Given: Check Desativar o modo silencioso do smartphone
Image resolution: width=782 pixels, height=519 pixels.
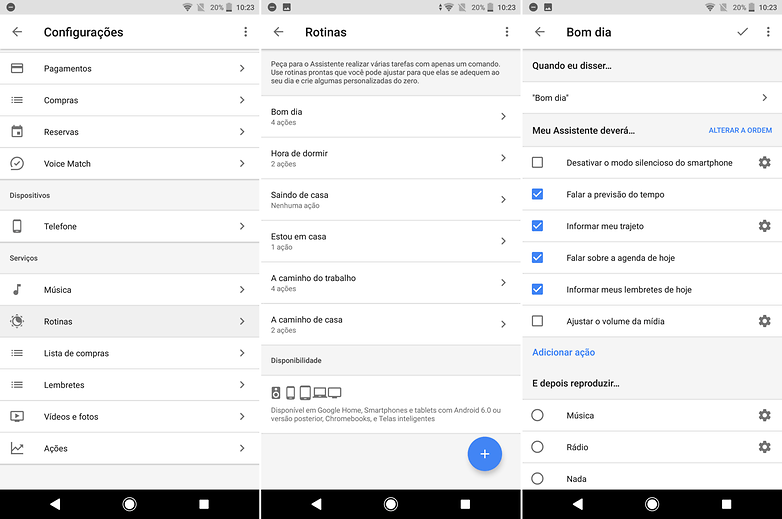Looking at the screenshot, I should point(537,163).
